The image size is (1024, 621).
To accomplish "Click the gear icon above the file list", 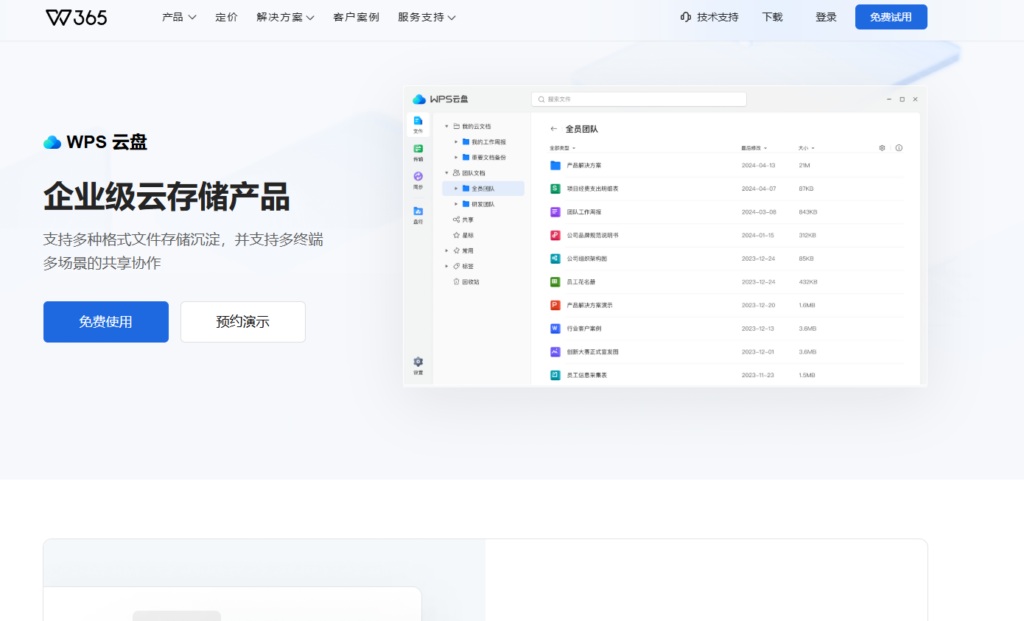I will (881, 148).
